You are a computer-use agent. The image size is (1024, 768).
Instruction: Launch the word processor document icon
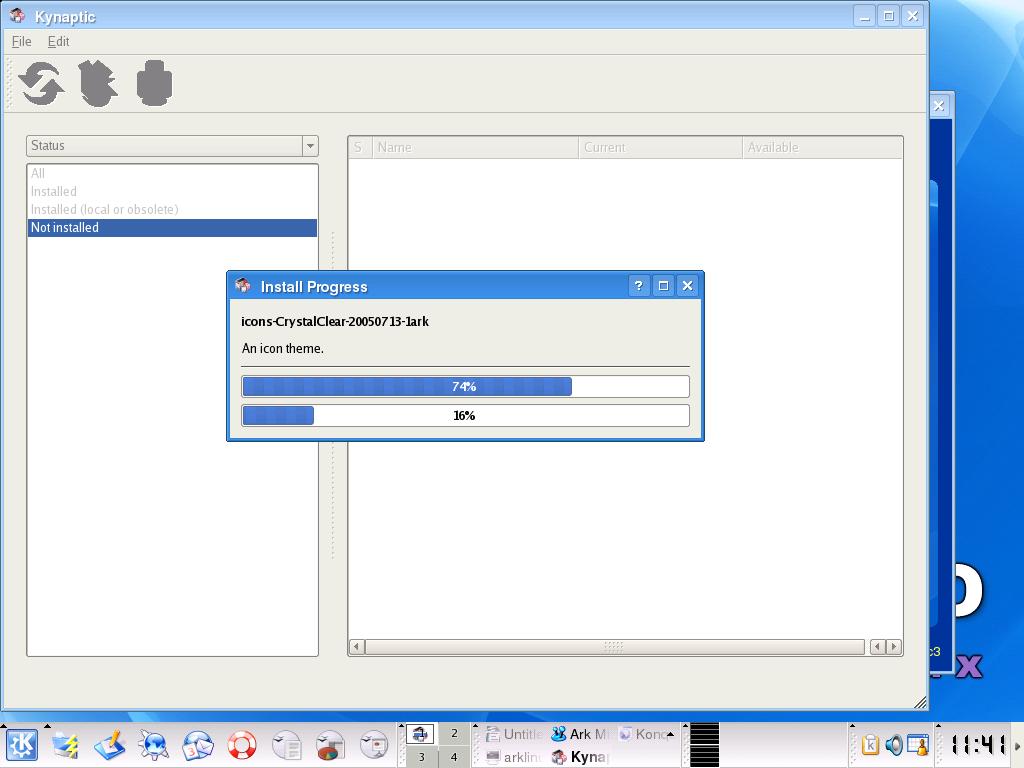(286, 745)
